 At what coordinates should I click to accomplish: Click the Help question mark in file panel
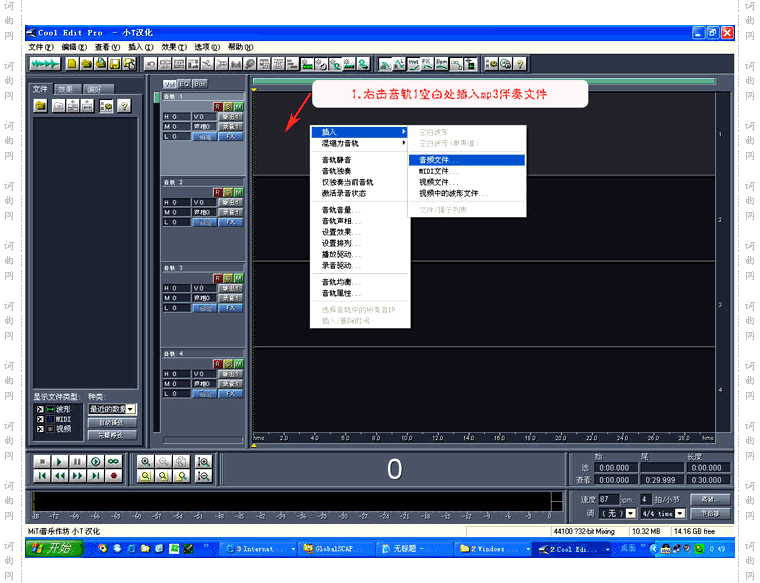click(124, 106)
